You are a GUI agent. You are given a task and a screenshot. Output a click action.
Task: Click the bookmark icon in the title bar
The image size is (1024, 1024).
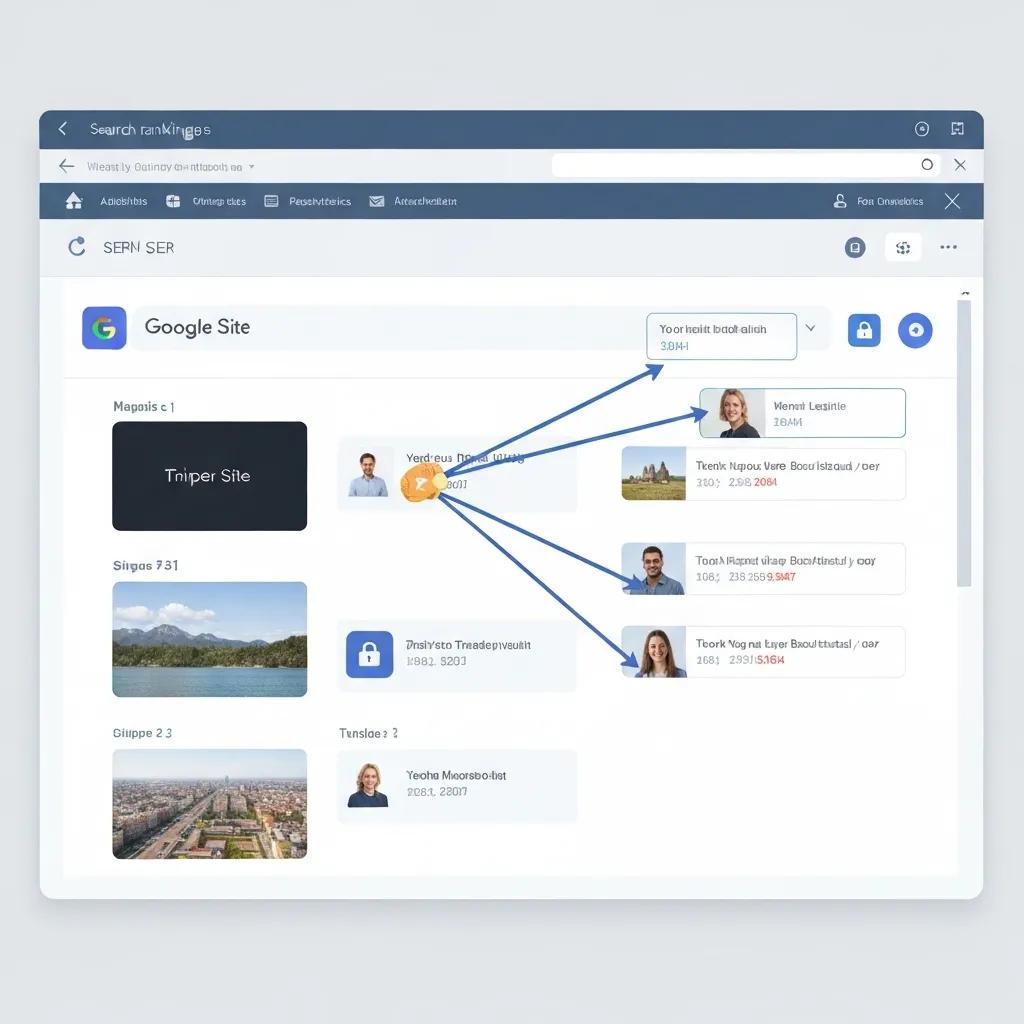coord(957,129)
